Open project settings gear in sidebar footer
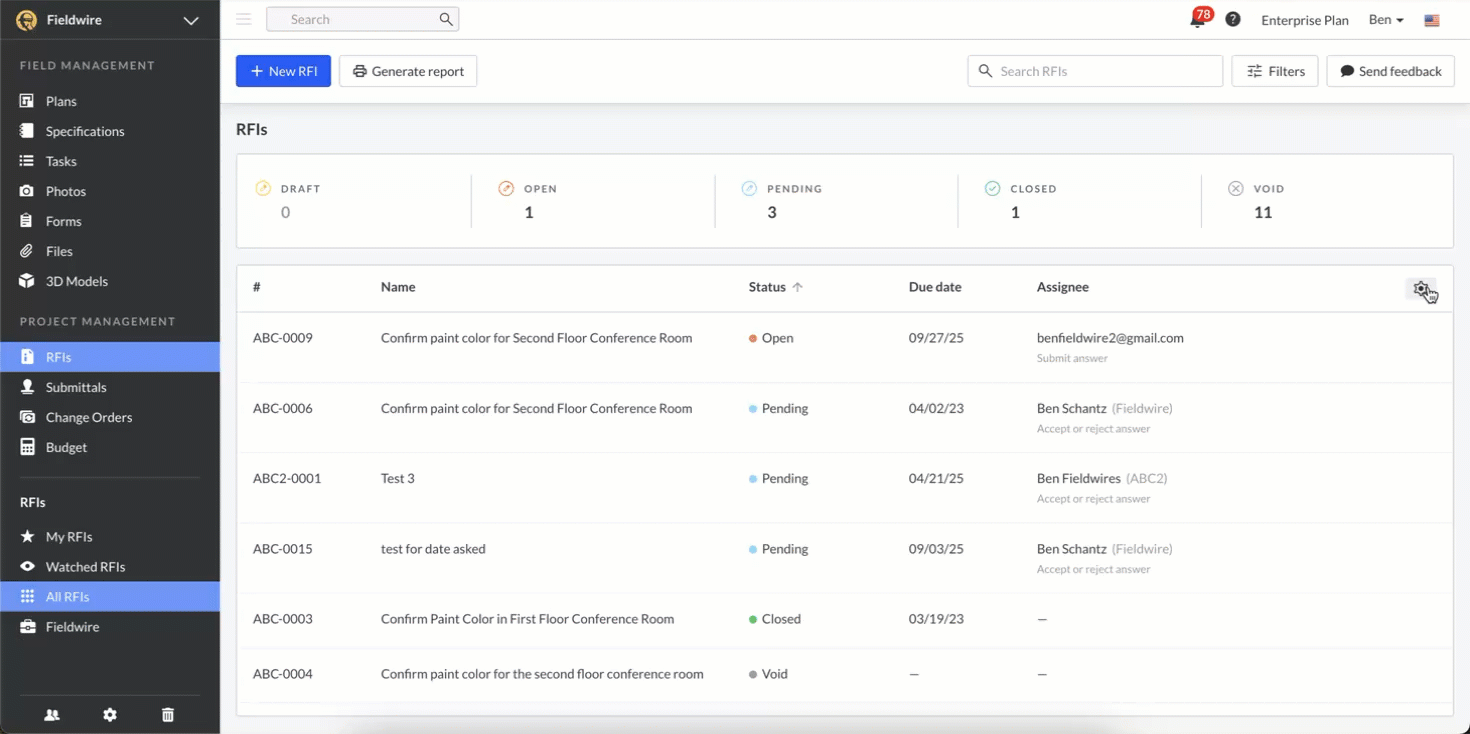This screenshot has width=1470, height=734. [x=110, y=715]
